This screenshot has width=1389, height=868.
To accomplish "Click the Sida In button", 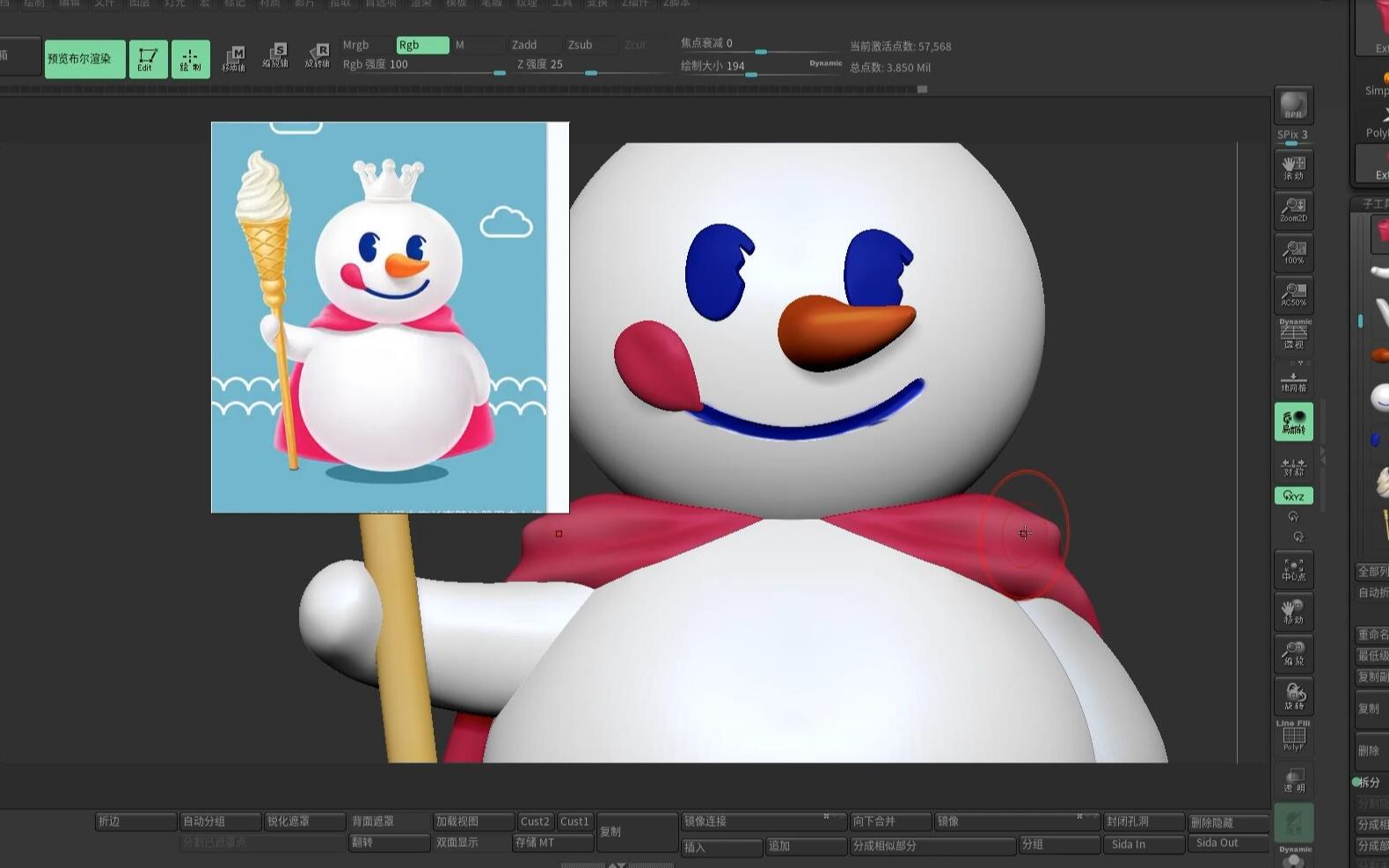I will [x=1144, y=844].
